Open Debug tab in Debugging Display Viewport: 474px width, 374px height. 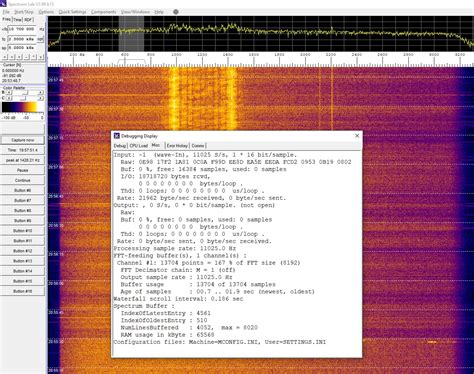pyautogui.click(x=120, y=146)
